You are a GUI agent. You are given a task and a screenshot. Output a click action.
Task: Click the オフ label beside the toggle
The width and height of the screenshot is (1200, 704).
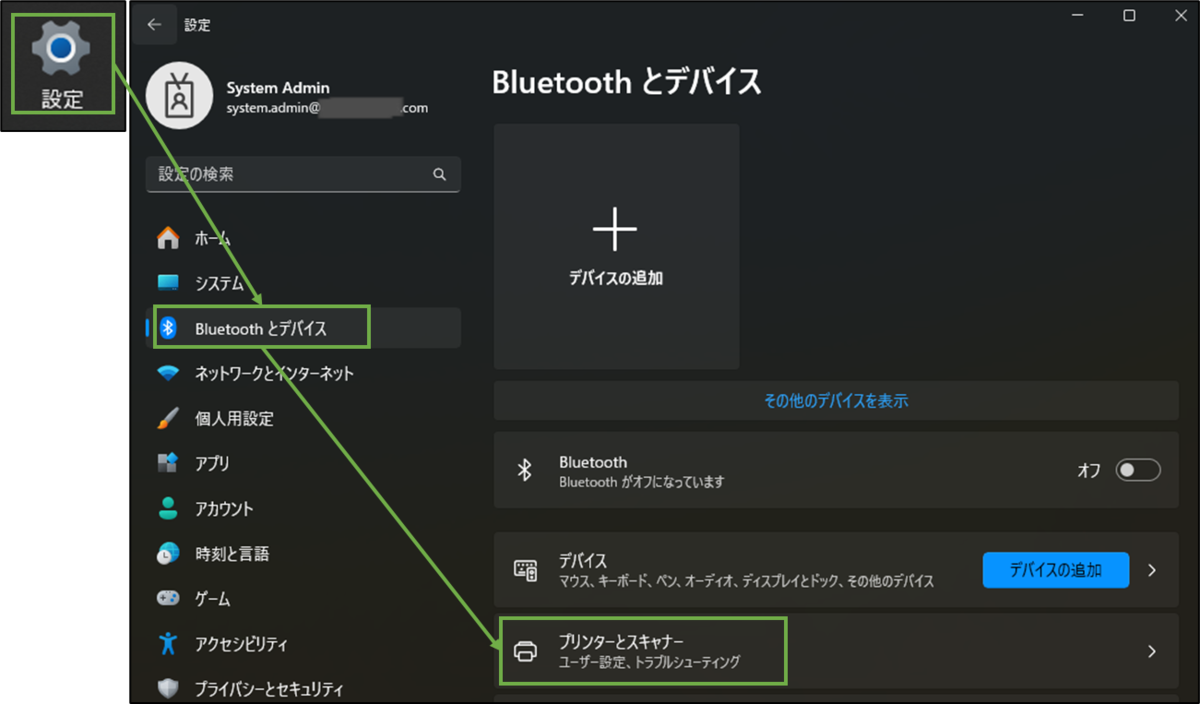pos(1089,470)
